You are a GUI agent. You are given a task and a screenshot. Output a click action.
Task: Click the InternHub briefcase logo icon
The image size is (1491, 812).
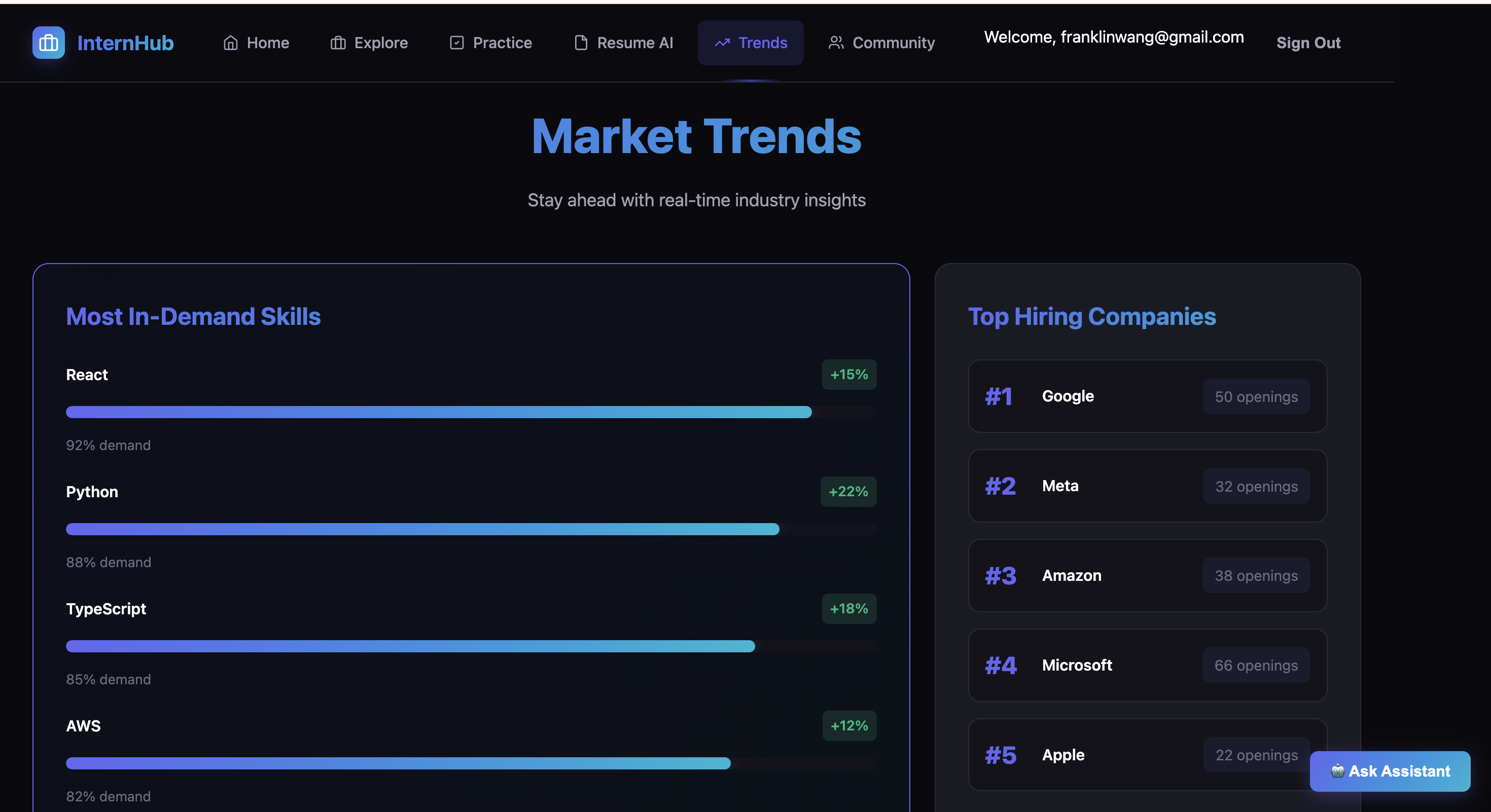pyautogui.click(x=49, y=43)
